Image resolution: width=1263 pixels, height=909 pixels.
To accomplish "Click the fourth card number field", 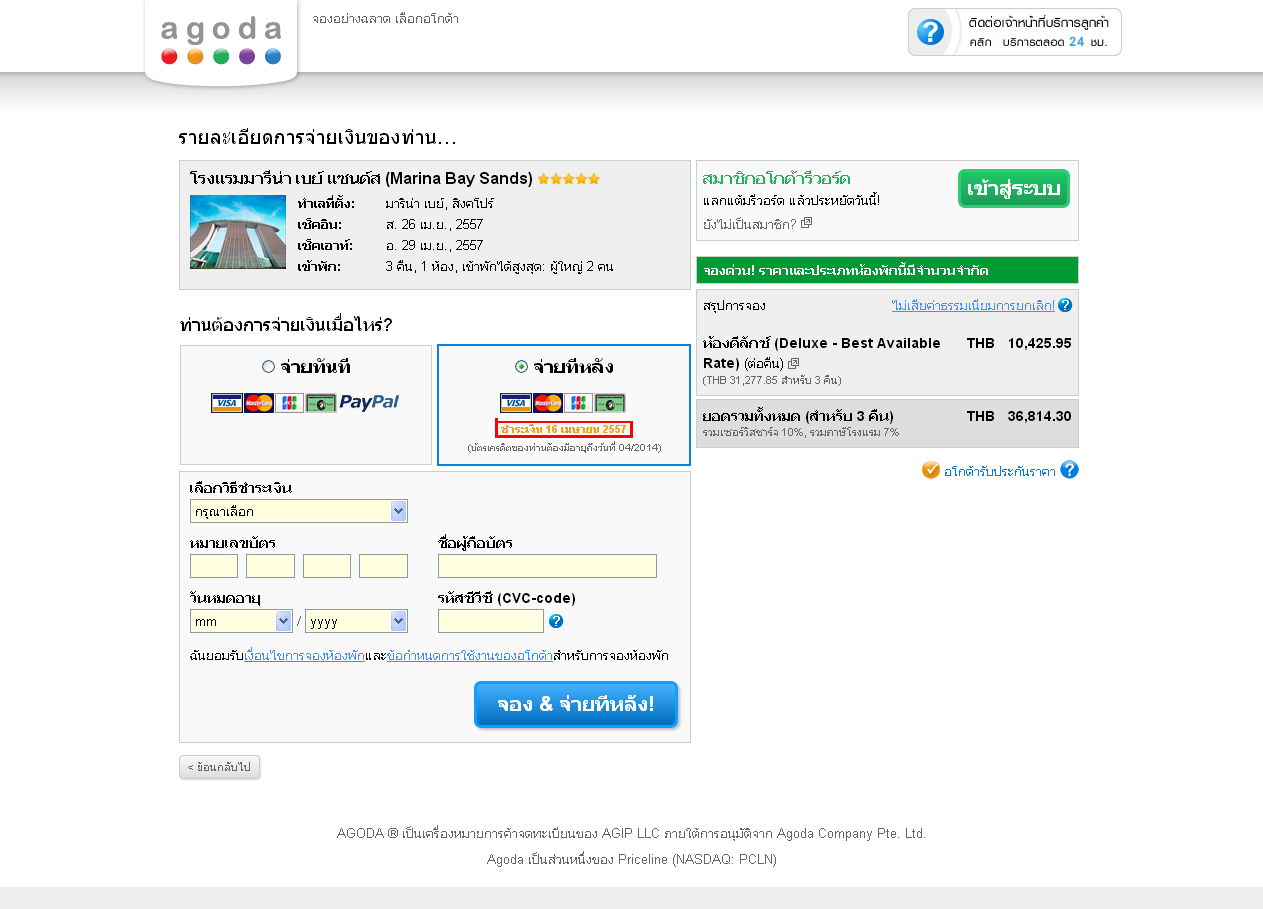I will pos(383,566).
